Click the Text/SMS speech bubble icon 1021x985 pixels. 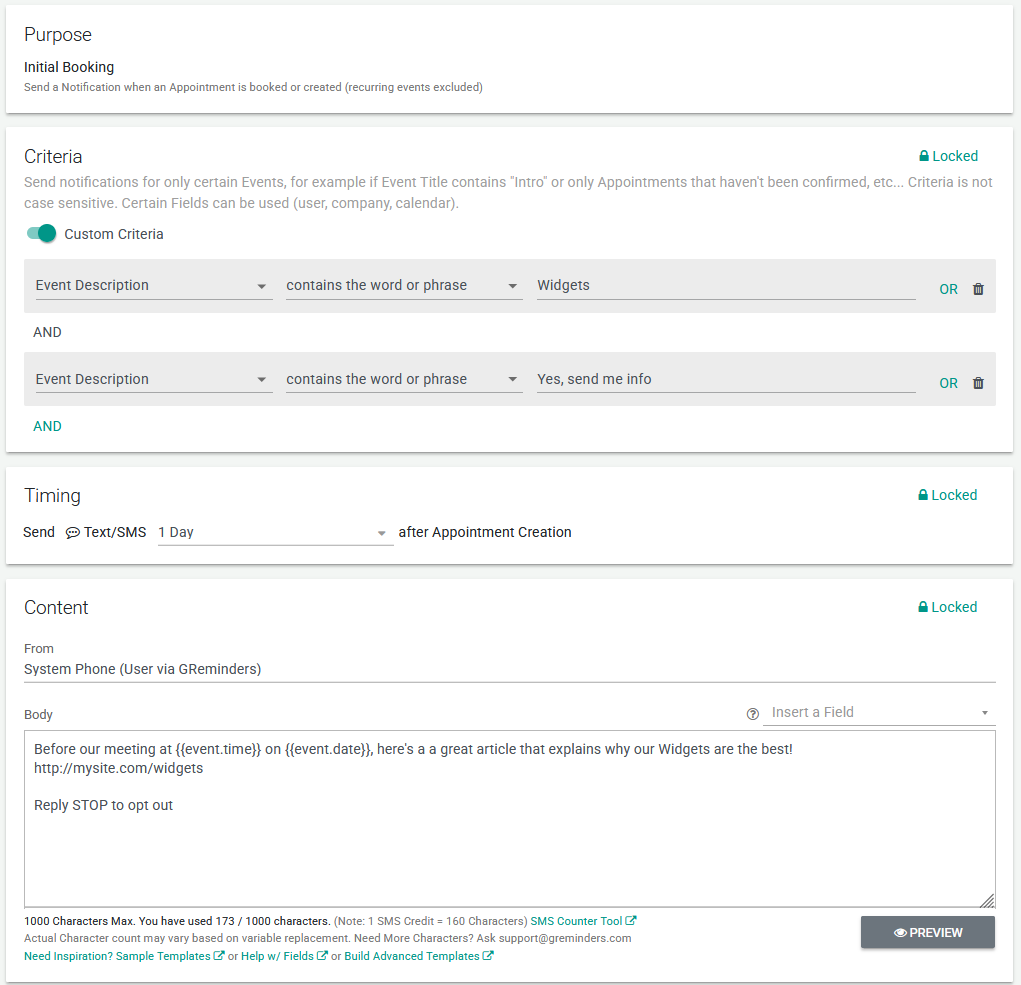pos(73,533)
